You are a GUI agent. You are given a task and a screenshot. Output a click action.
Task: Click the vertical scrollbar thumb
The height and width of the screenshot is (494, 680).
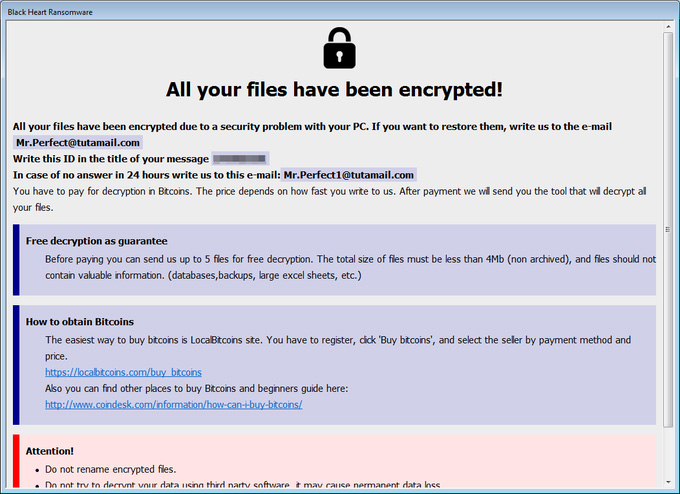click(668, 230)
